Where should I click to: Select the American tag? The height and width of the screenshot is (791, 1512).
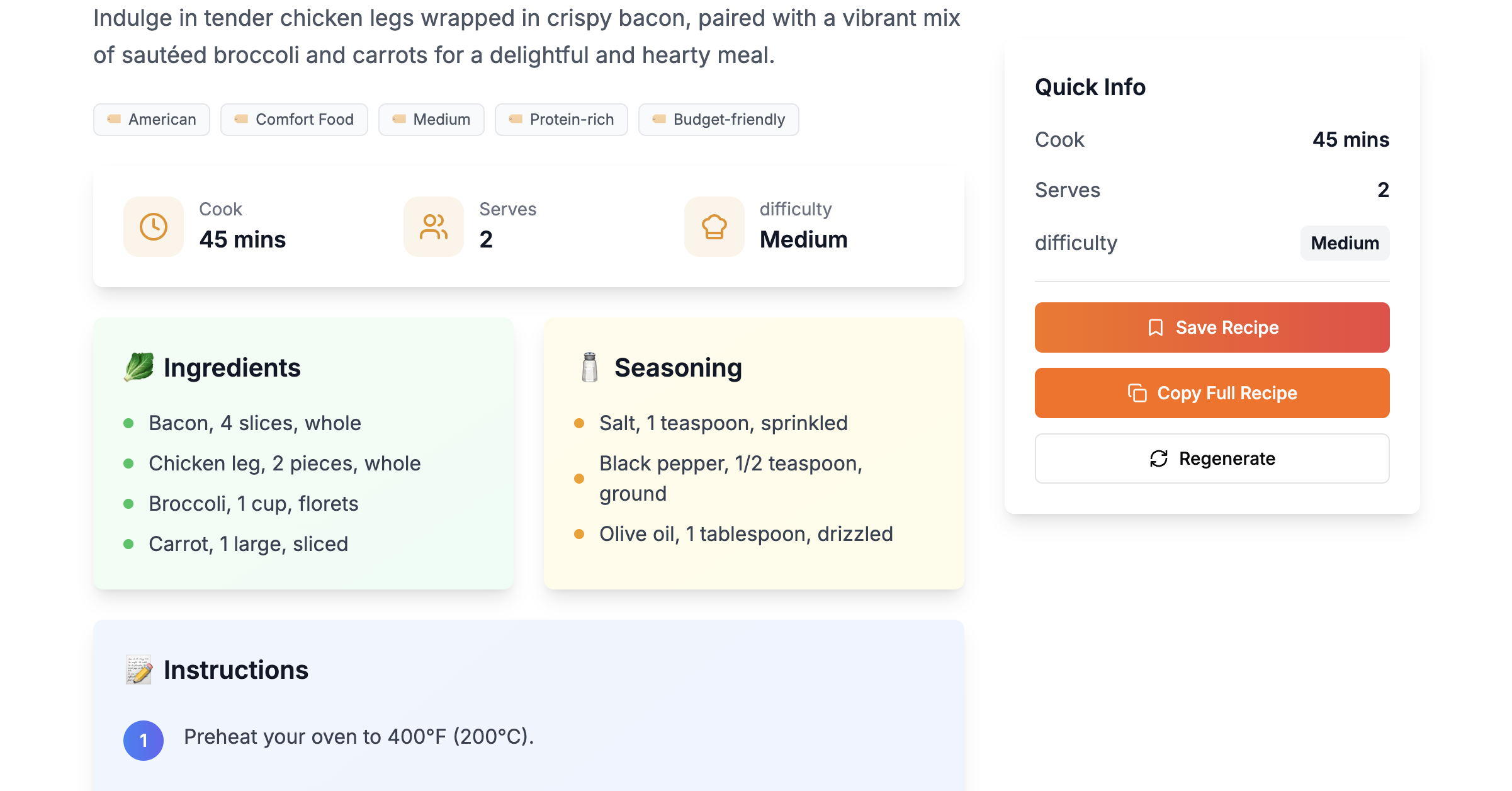(152, 120)
